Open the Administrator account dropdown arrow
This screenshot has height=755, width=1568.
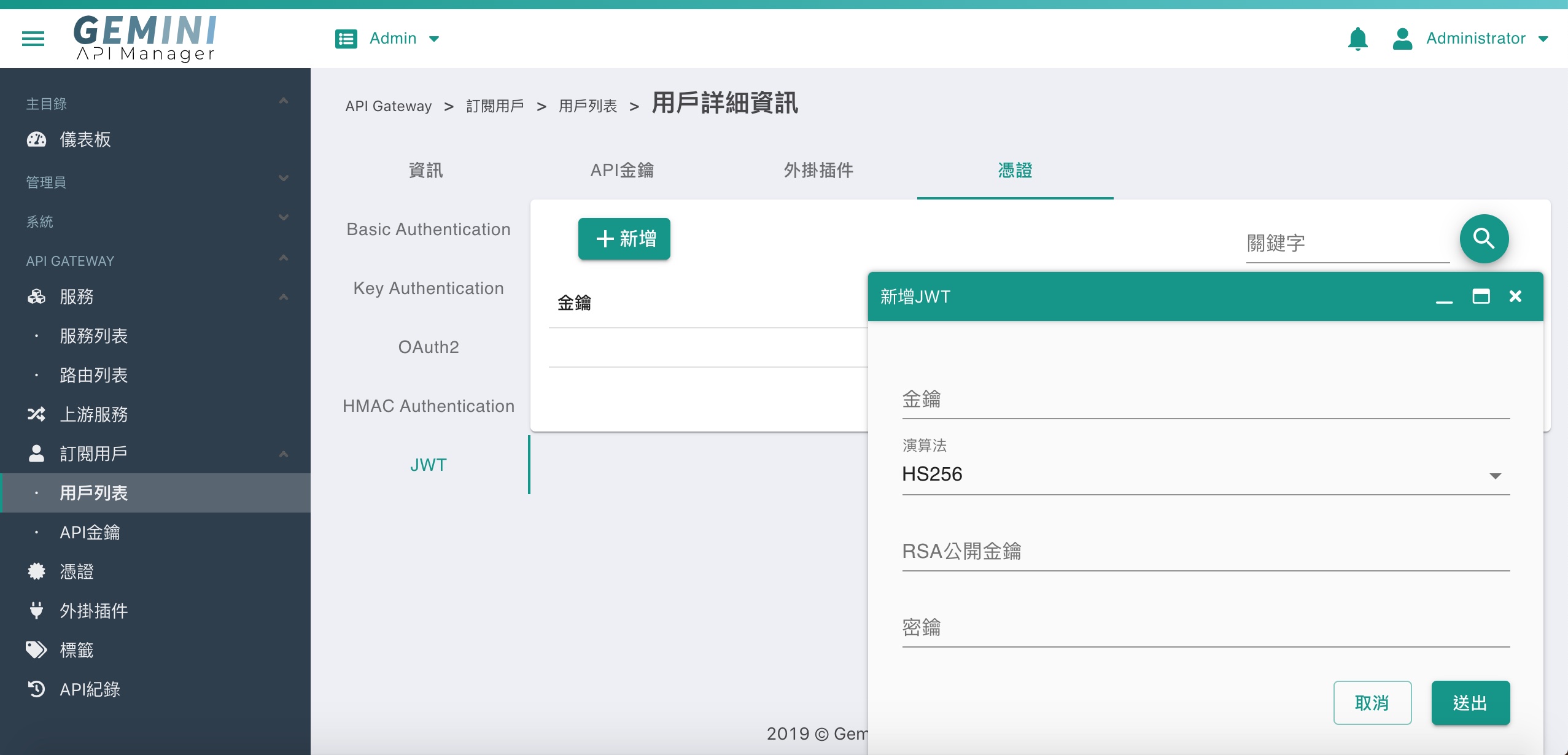point(1543,39)
